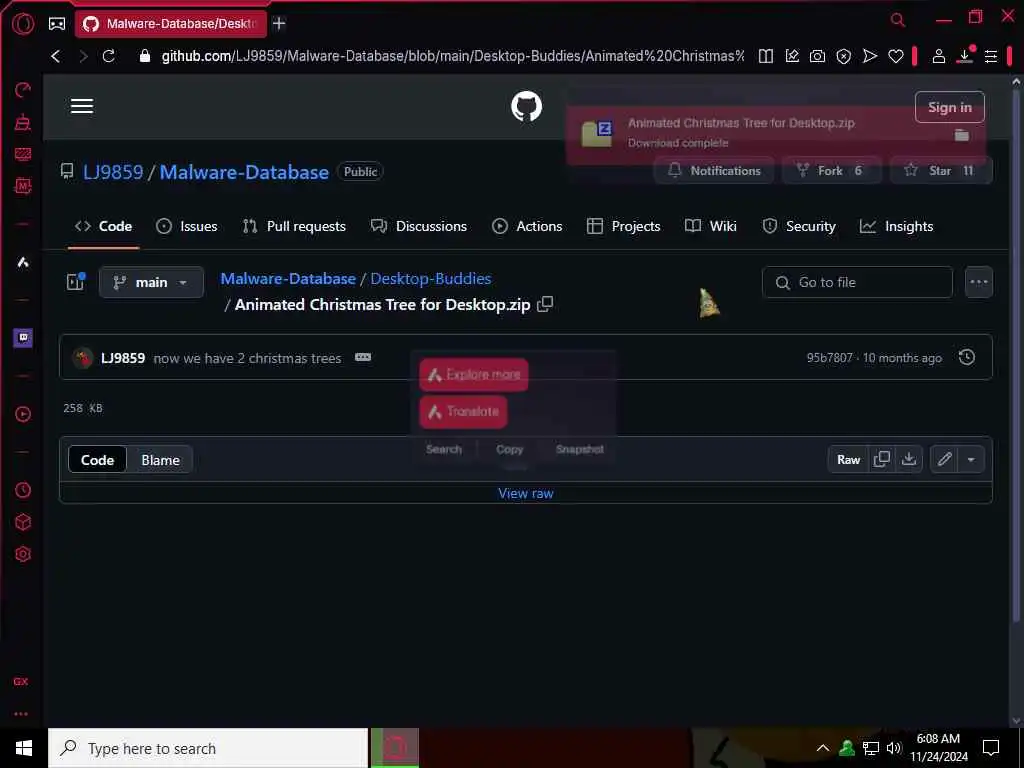Download the raw file icon

coord(908,459)
